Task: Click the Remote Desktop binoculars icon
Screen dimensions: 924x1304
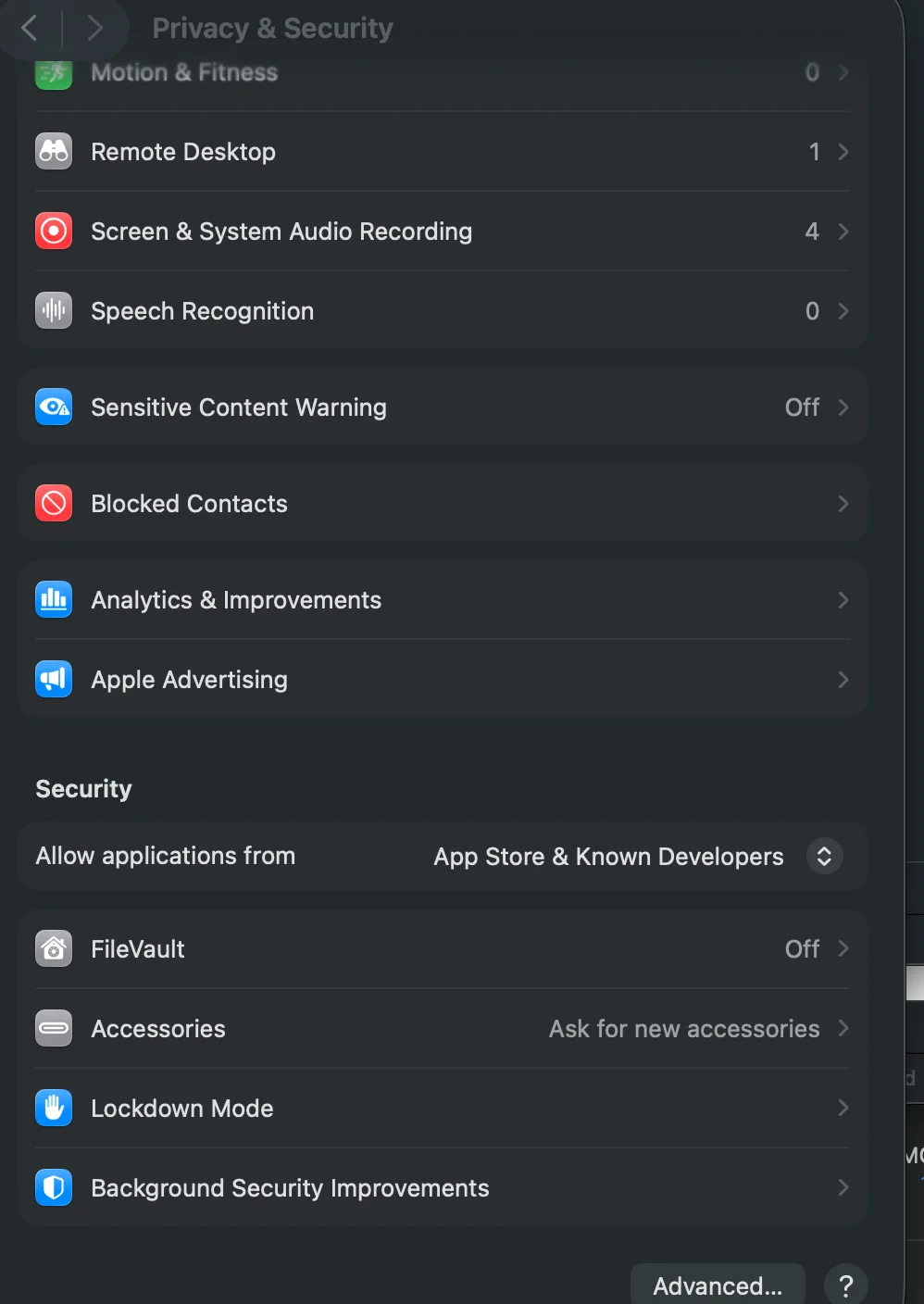Action: click(54, 151)
